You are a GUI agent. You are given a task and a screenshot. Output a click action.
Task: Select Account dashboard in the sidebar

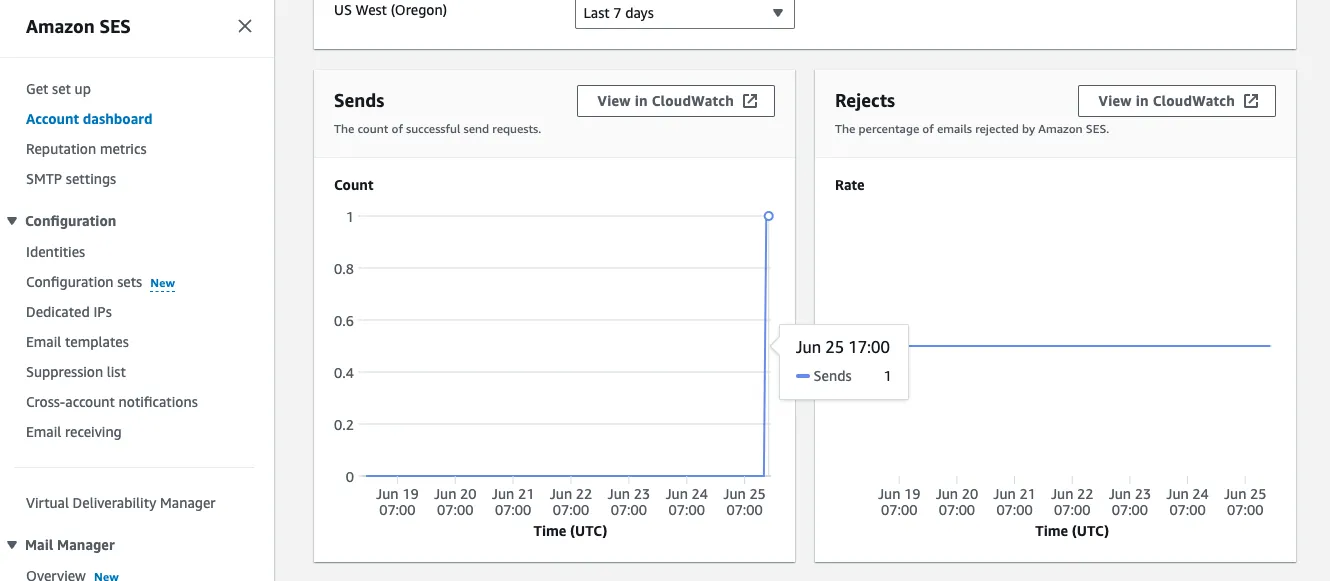click(x=89, y=118)
